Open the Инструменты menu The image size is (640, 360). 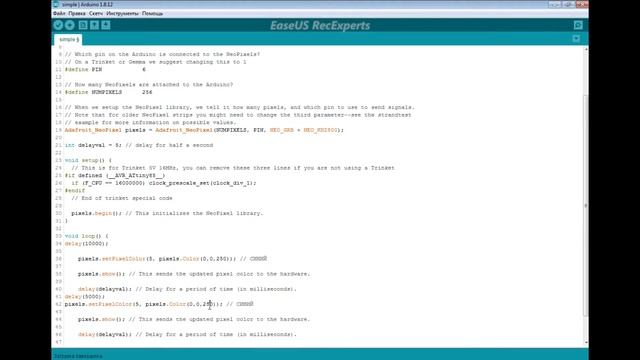(x=122, y=13)
